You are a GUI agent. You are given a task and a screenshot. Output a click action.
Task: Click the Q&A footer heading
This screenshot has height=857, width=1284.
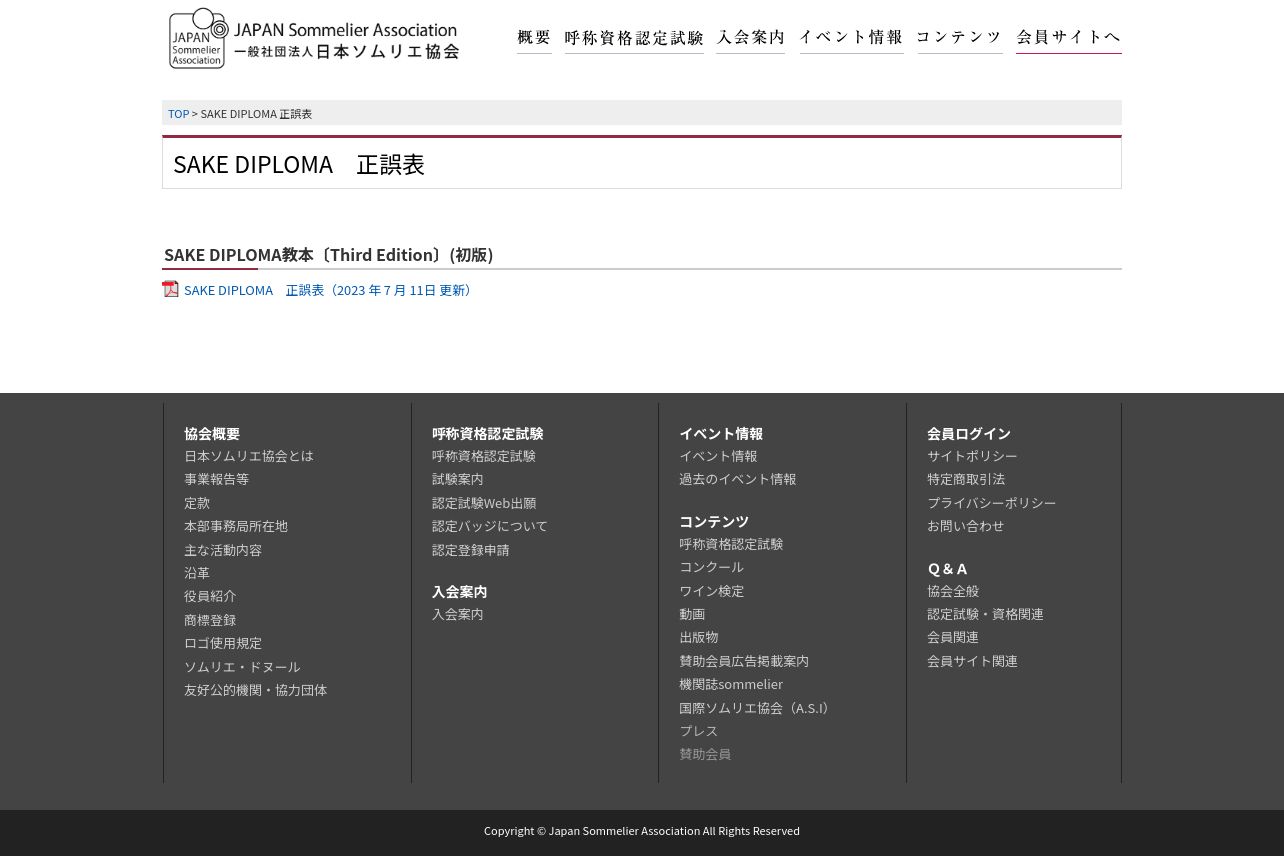[947, 569]
